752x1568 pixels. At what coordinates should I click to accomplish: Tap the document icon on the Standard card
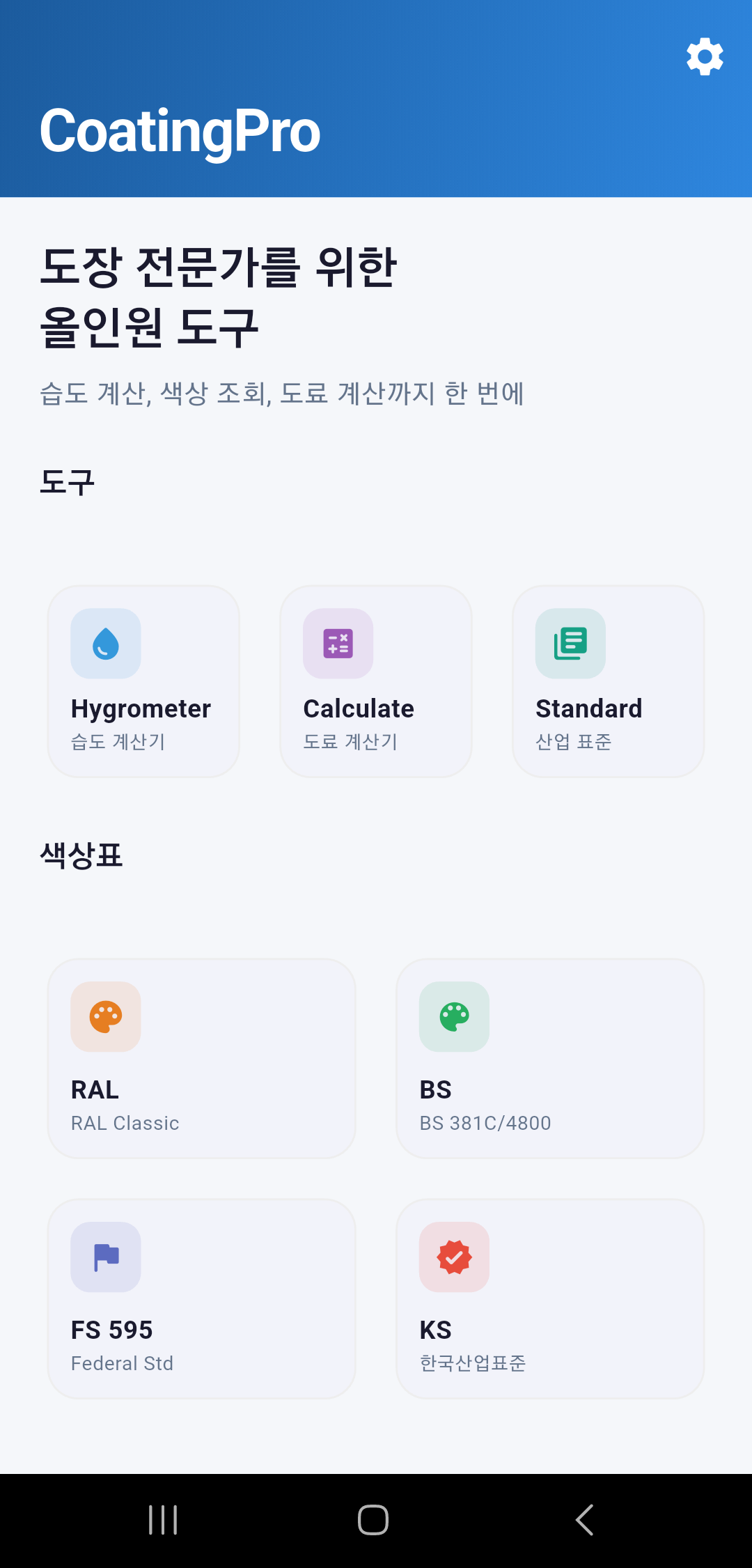coord(570,644)
